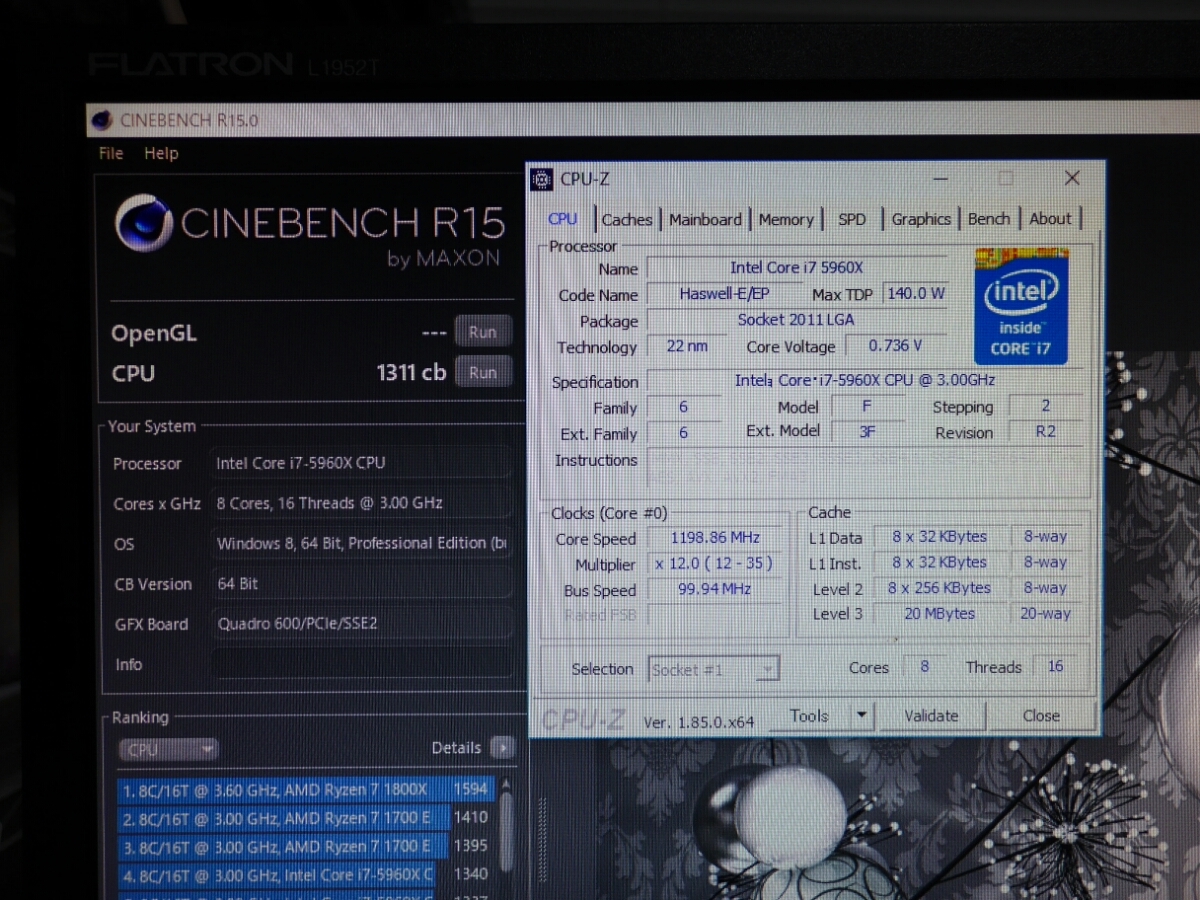Screen dimensions: 1200x900
Task: Click the Processor field Intel Core i7-5960X CPU
Action: pyautogui.click(x=361, y=463)
